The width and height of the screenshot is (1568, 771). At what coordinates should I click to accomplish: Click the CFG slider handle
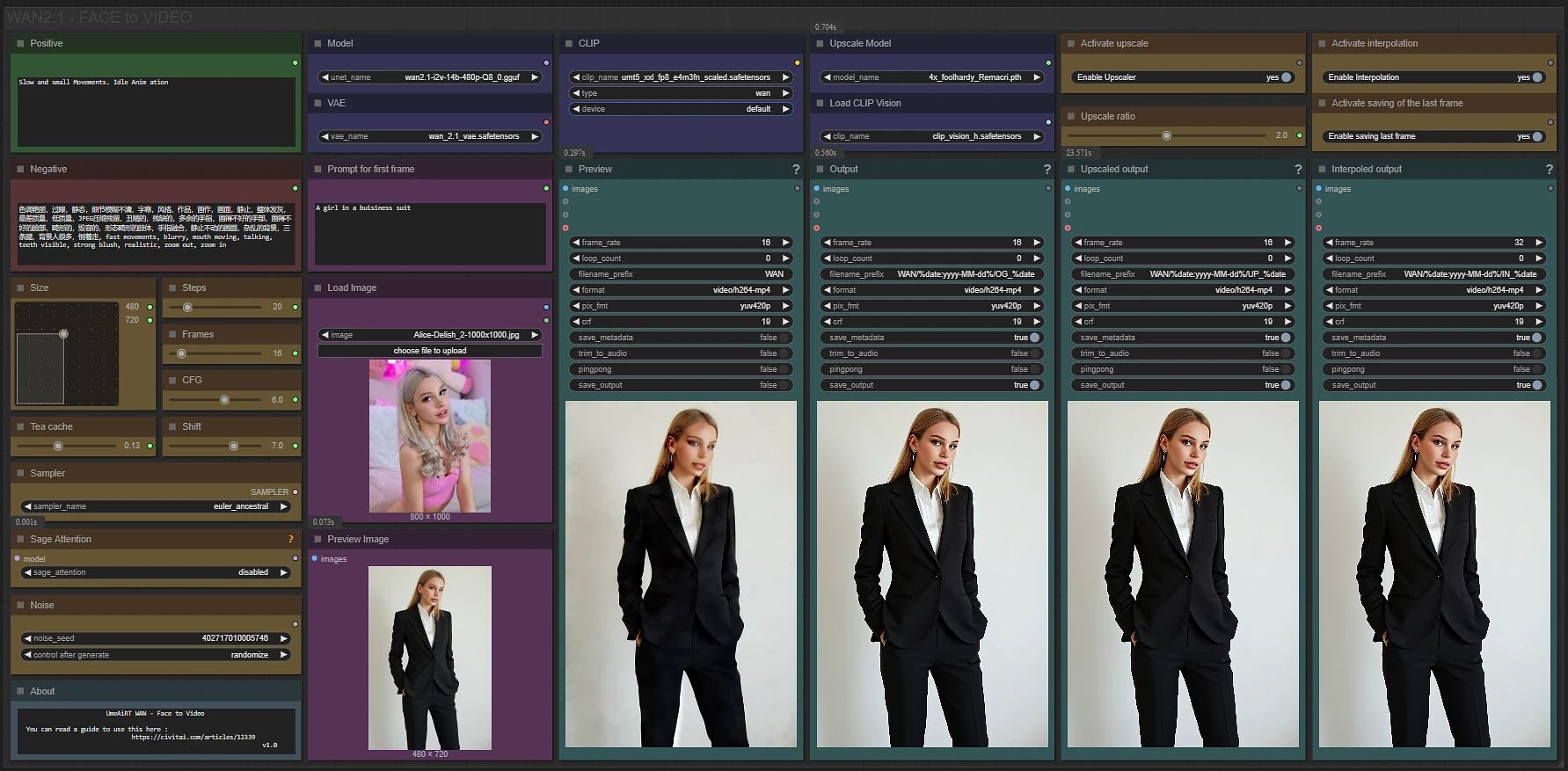click(224, 400)
